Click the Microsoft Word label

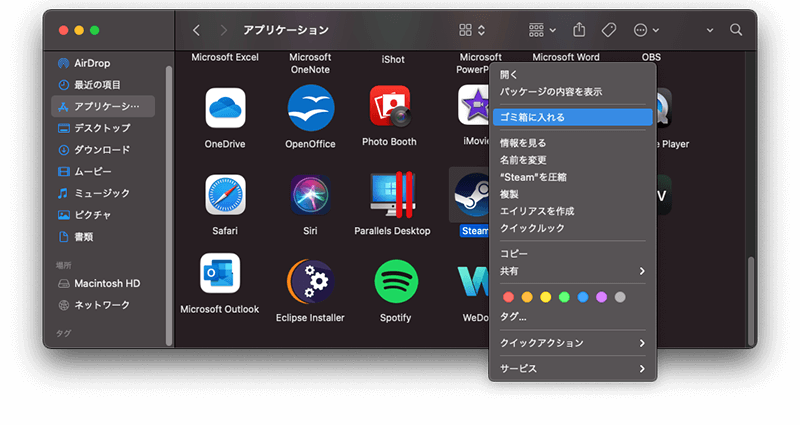coord(566,57)
